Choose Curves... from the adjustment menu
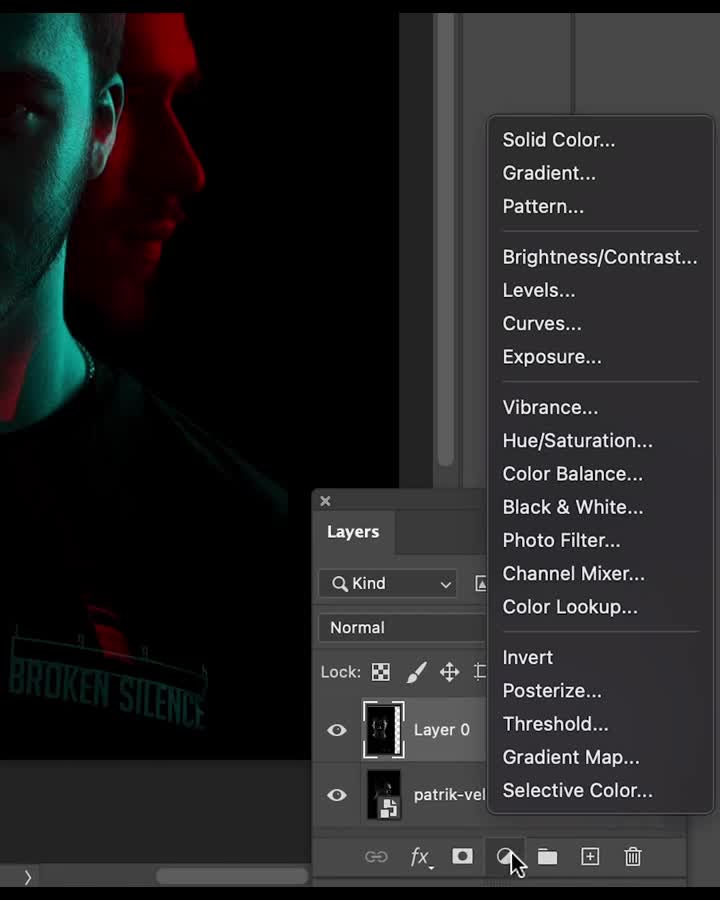The image size is (720, 900). pos(542,324)
